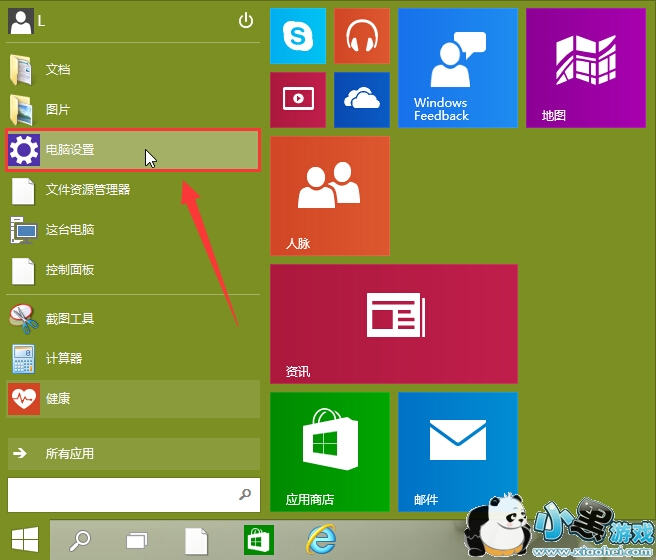656x560 pixels.
Task: Open taskbar search magnifier
Action: pos(80,540)
